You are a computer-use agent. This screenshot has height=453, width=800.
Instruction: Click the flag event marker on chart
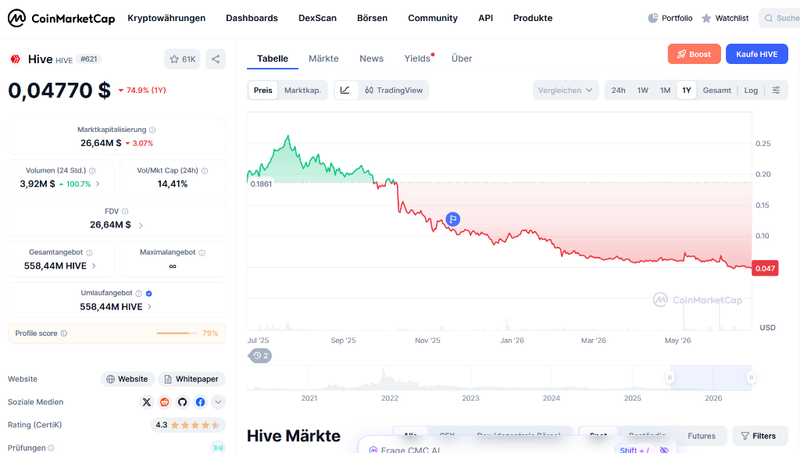pos(453,219)
